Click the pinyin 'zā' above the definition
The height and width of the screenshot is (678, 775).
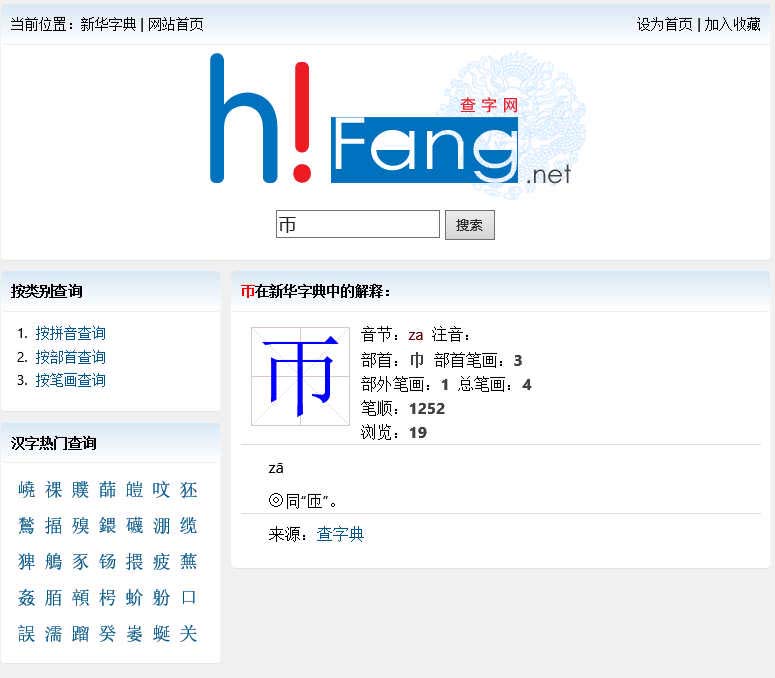click(x=276, y=468)
